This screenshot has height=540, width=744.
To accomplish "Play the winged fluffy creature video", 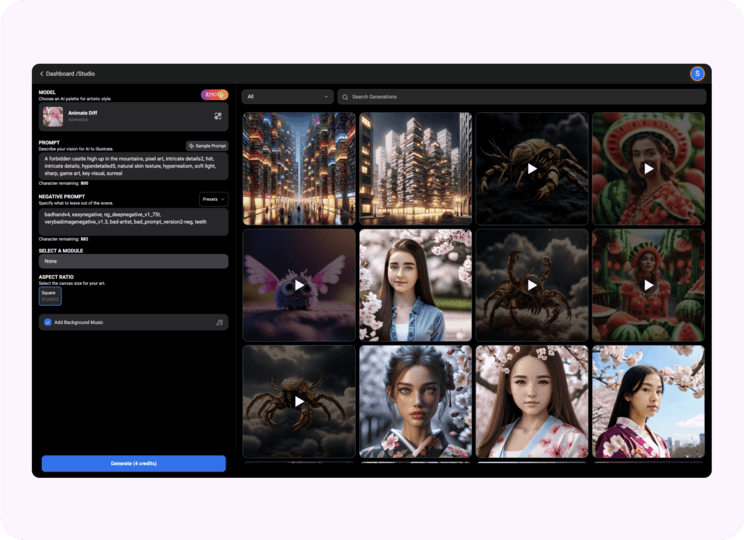I will 299,285.
